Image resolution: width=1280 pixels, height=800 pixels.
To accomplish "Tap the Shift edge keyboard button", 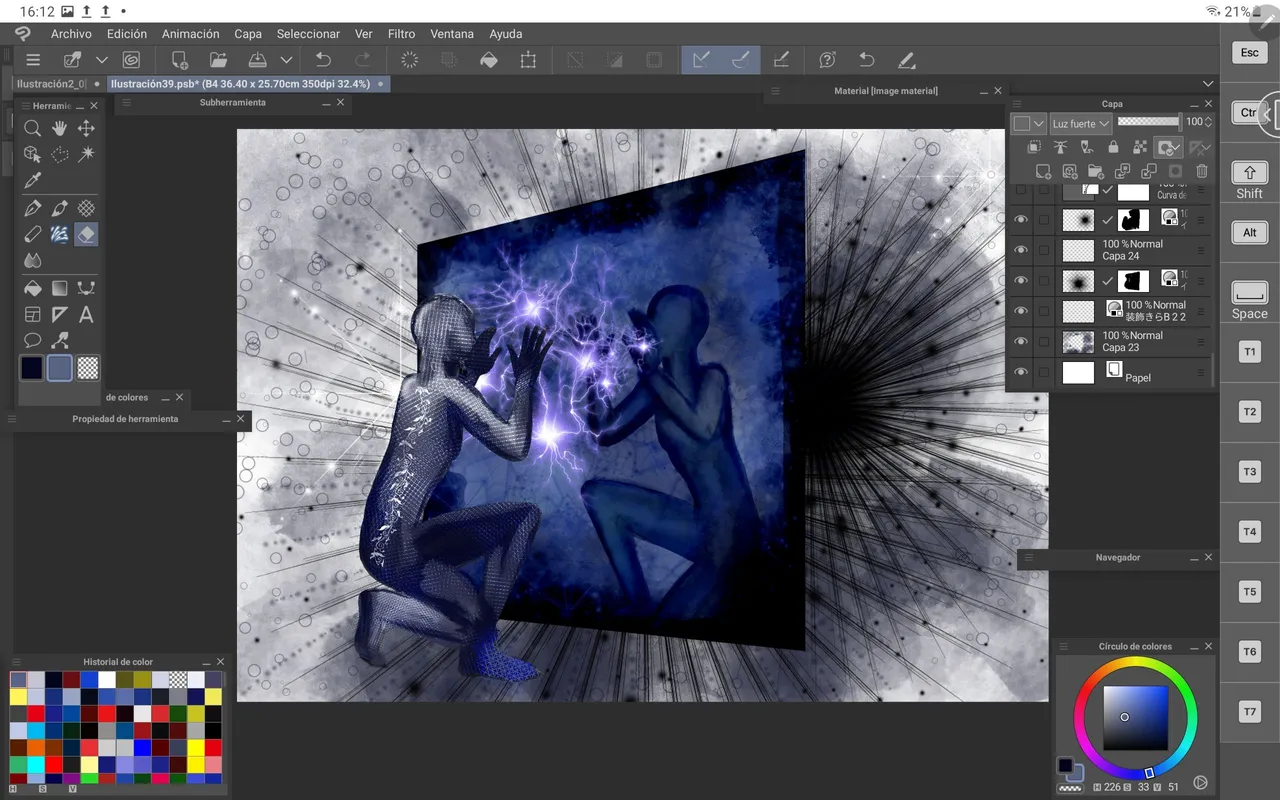I will (x=1250, y=180).
